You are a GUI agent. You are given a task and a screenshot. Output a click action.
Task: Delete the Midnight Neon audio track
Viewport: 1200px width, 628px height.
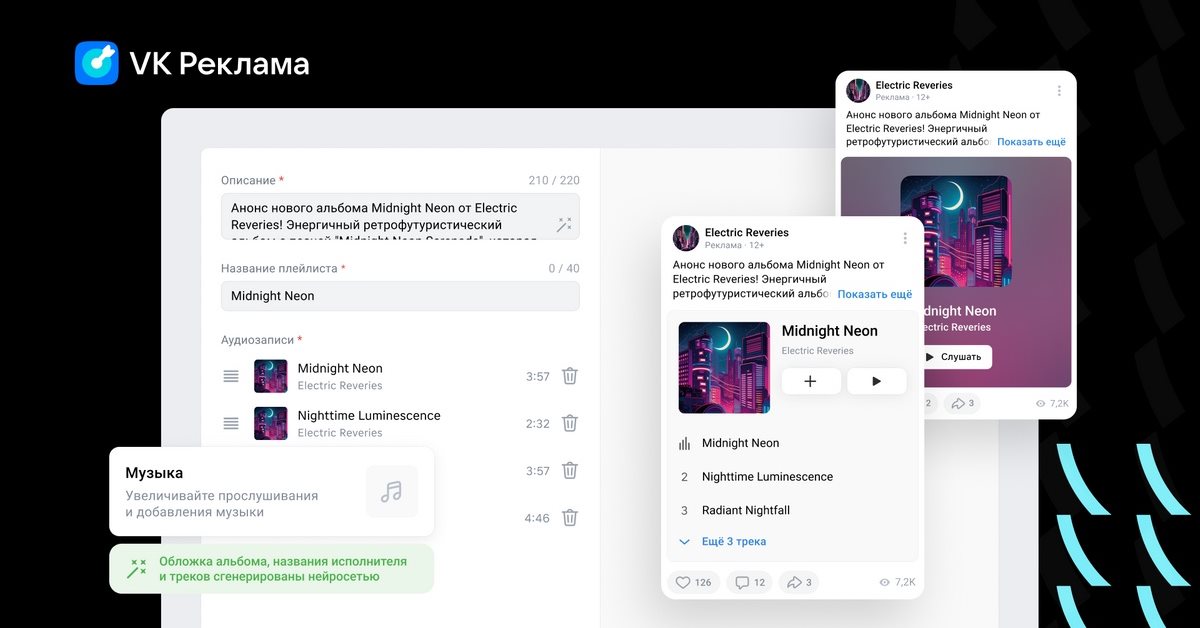[x=569, y=376]
